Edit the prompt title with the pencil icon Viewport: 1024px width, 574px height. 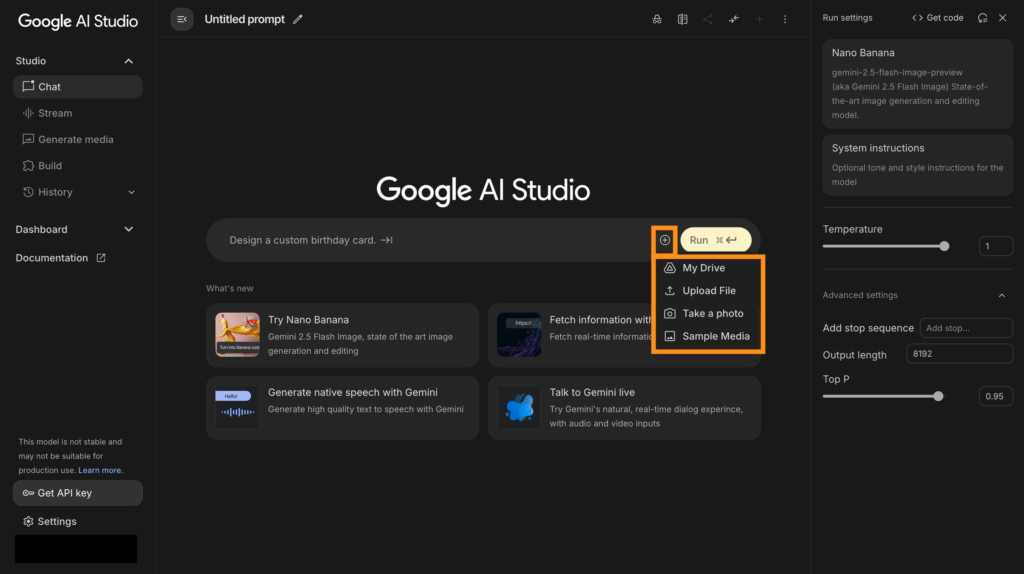(298, 20)
